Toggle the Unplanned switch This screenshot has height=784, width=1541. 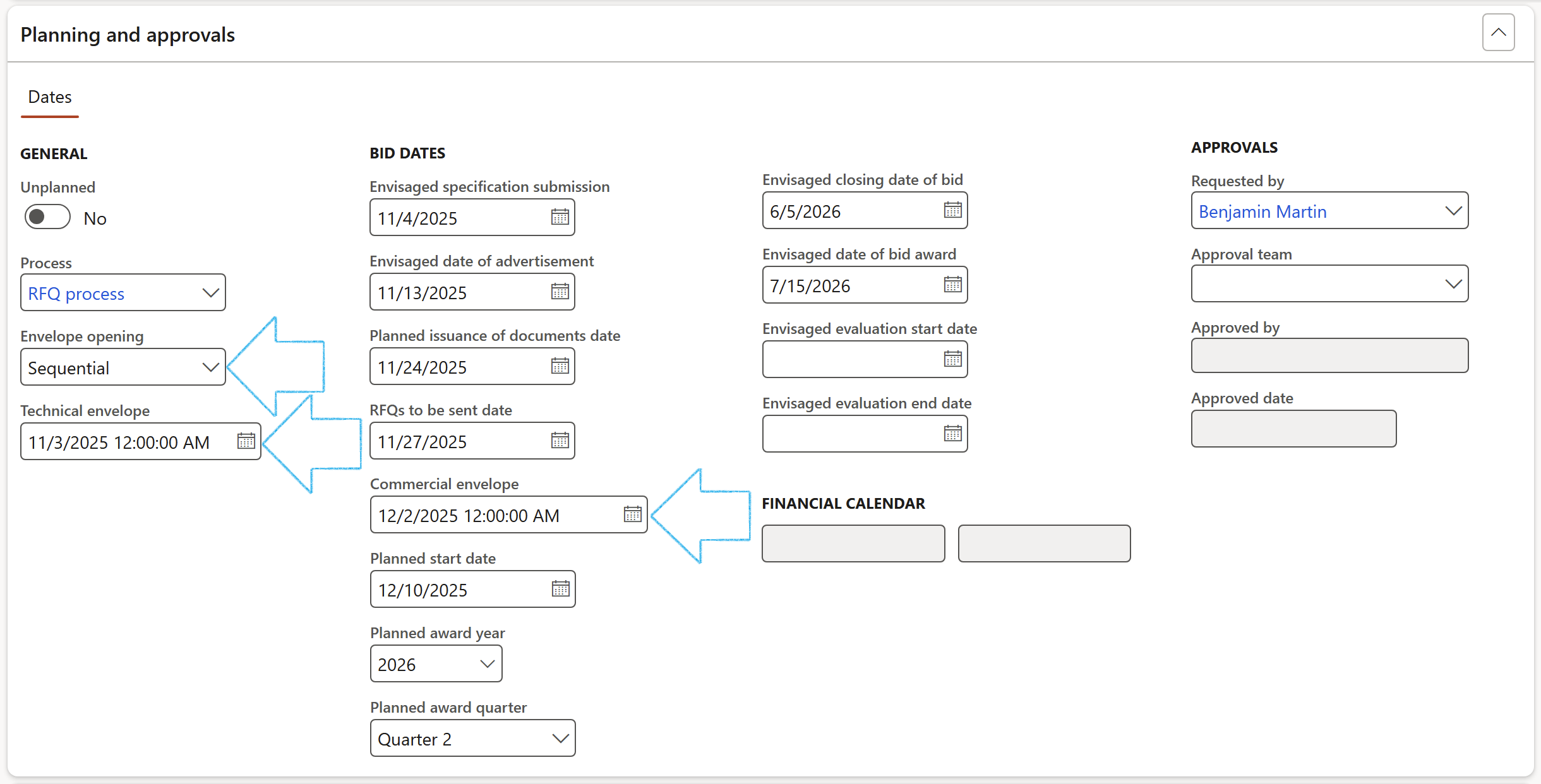pos(47,218)
